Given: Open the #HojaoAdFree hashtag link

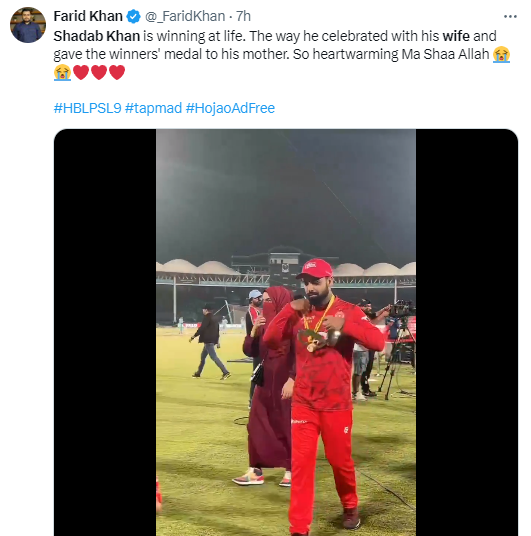Looking at the screenshot, I should pos(230,108).
